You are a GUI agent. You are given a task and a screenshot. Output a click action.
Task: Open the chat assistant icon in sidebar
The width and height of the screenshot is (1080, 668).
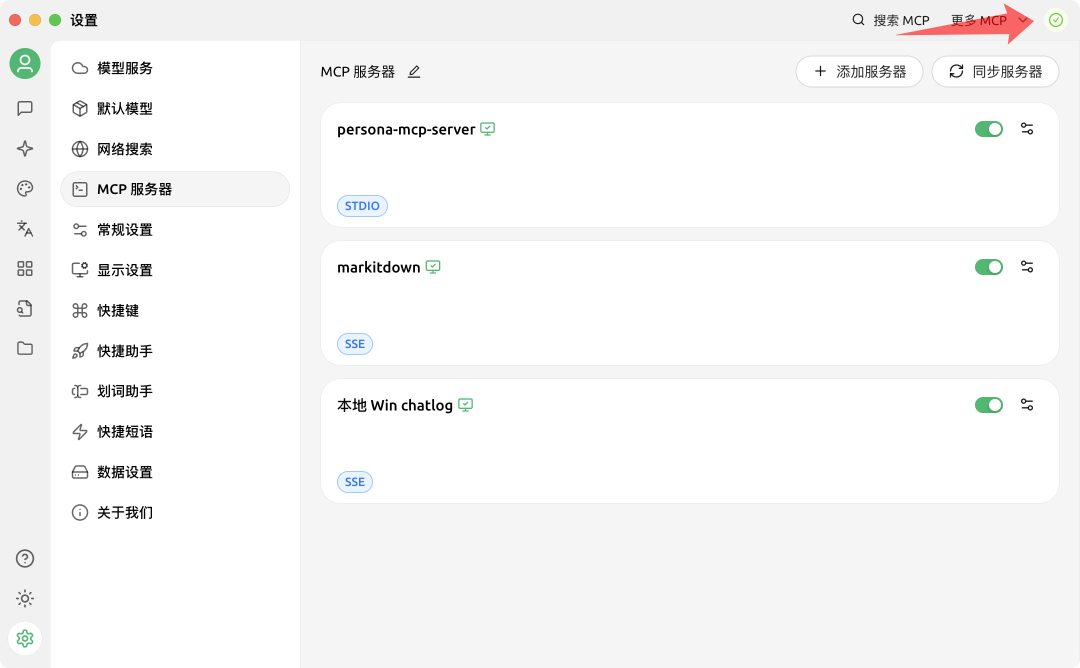click(25, 108)
